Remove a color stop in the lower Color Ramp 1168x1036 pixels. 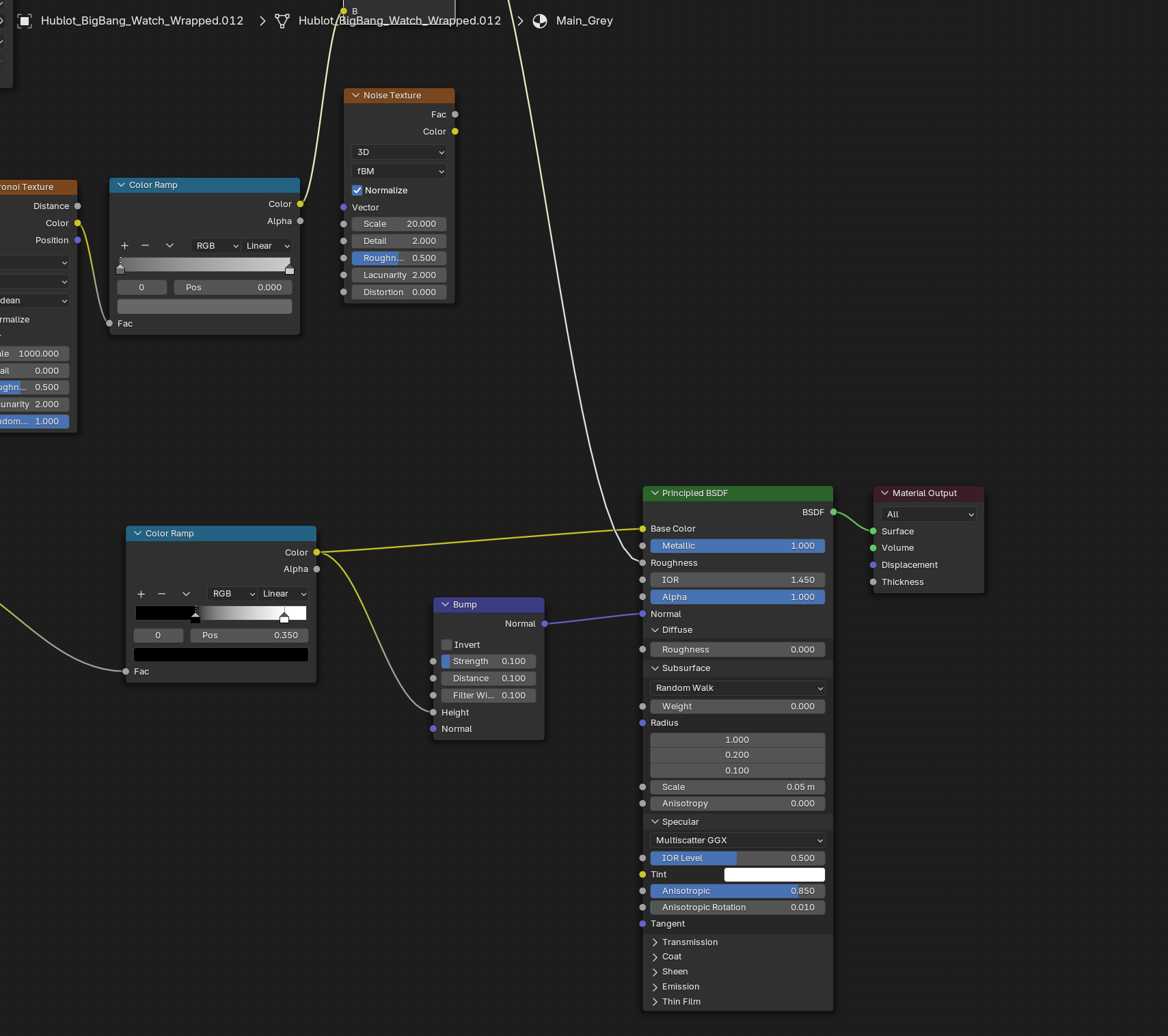point(161,594)
